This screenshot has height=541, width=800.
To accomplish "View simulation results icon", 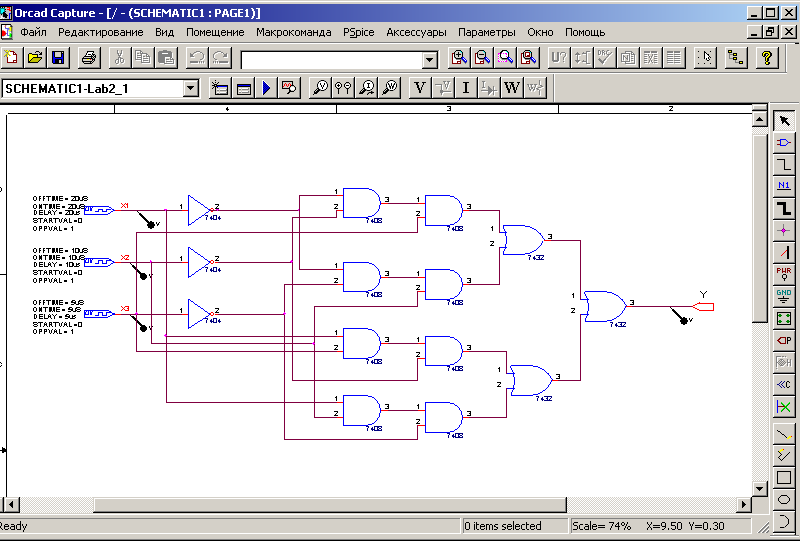I will [289, 88].
